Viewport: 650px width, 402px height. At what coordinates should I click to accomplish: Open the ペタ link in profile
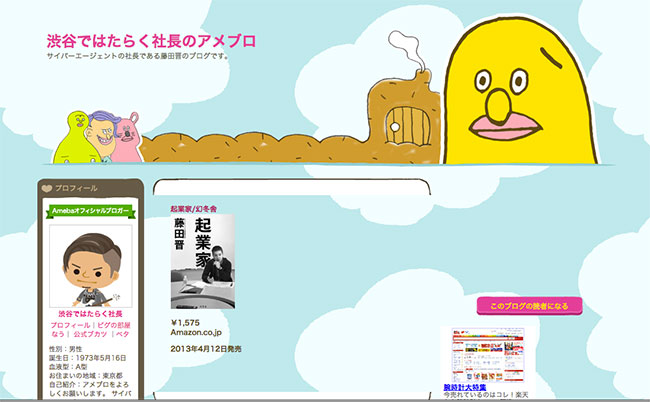coord(122,334)
